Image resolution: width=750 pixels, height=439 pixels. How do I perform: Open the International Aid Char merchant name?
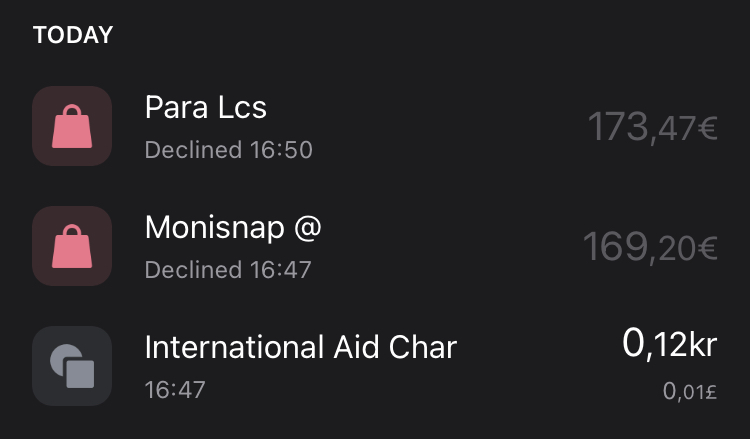pyautogui.click(x=300, y=347)
